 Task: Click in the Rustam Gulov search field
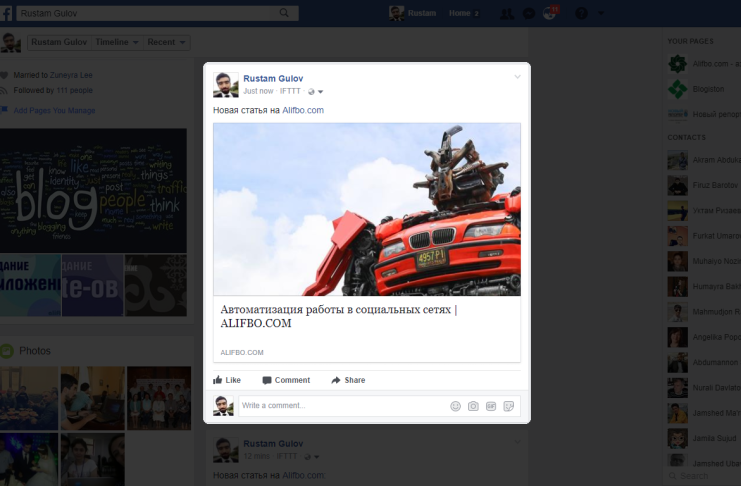coord(146,13)
